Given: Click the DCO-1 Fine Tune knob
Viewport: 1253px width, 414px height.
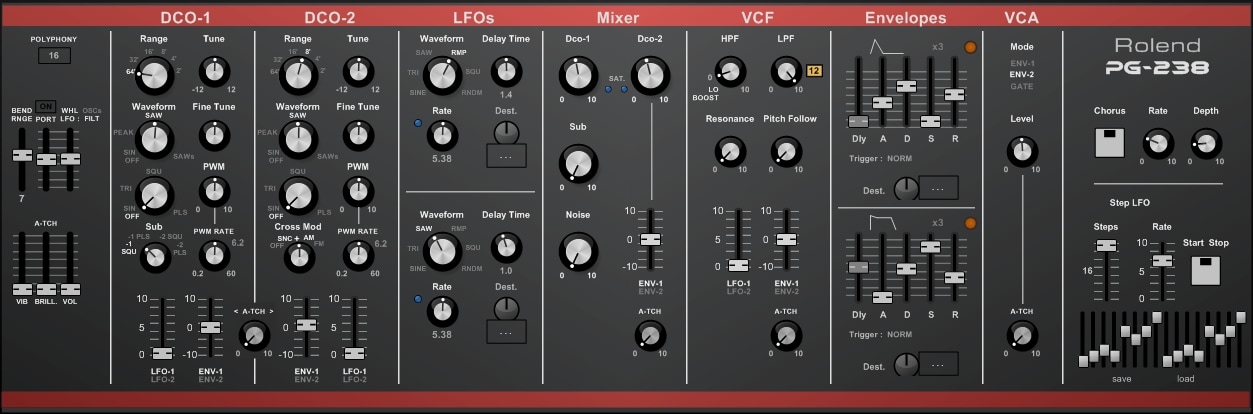Looking at the screenshot, I should click(214, 135).
